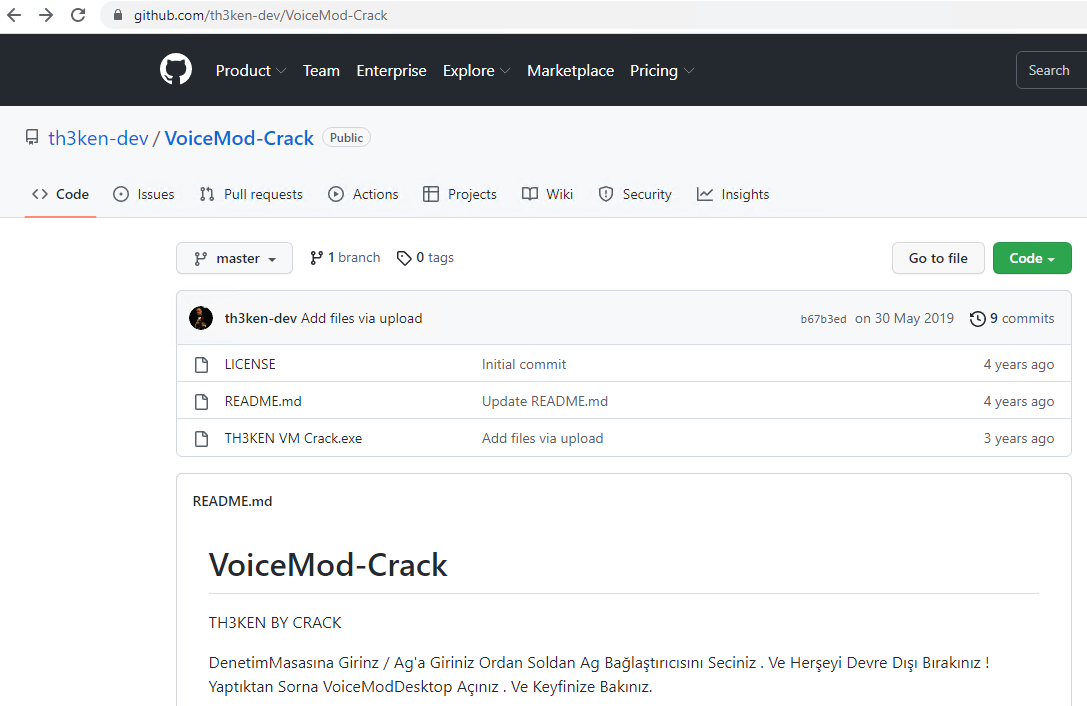
Task: Reload the page with refresh icon
Action: click(x=78, y=15)
